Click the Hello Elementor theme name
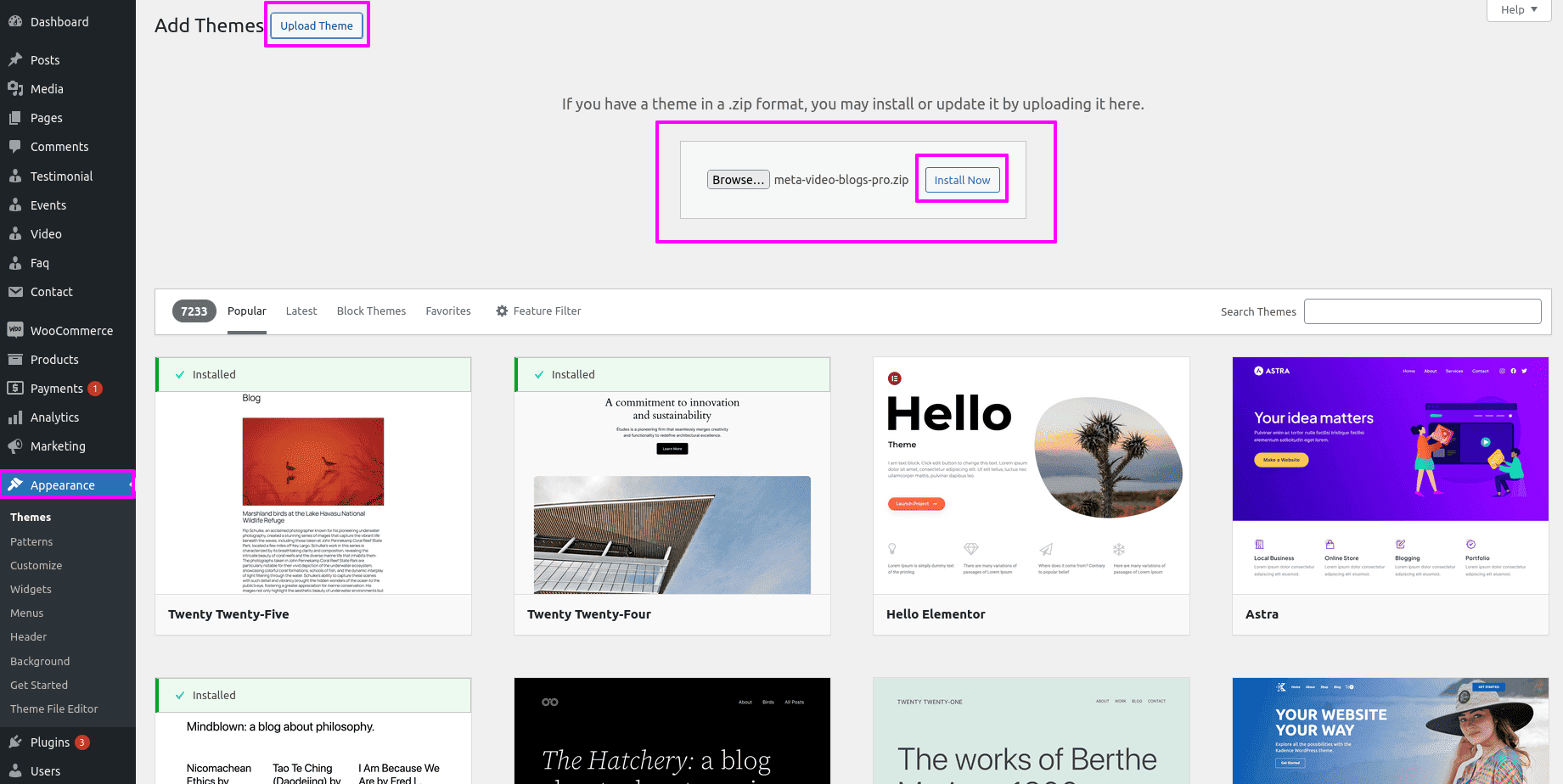 tap(936, 614)
